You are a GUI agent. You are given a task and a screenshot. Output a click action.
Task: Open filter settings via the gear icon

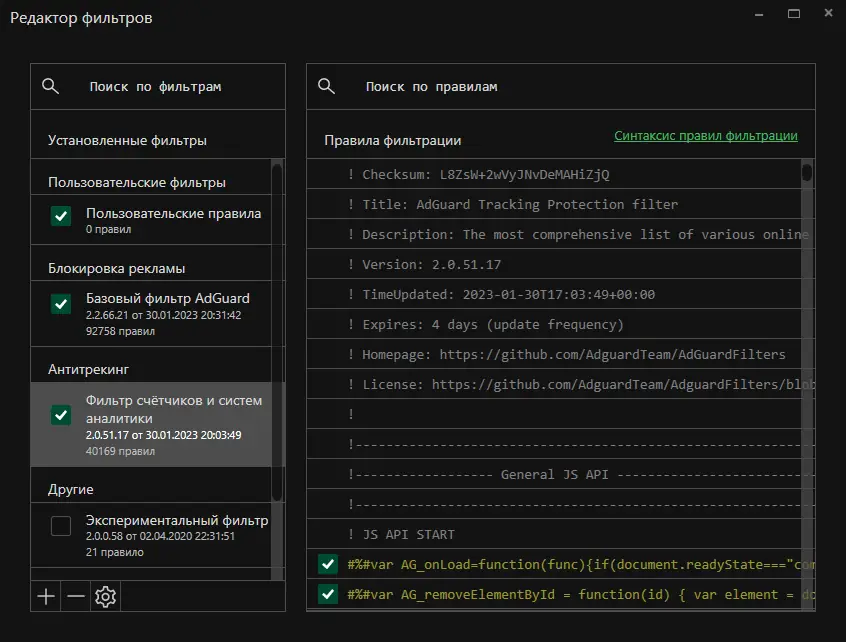[105, 597]
